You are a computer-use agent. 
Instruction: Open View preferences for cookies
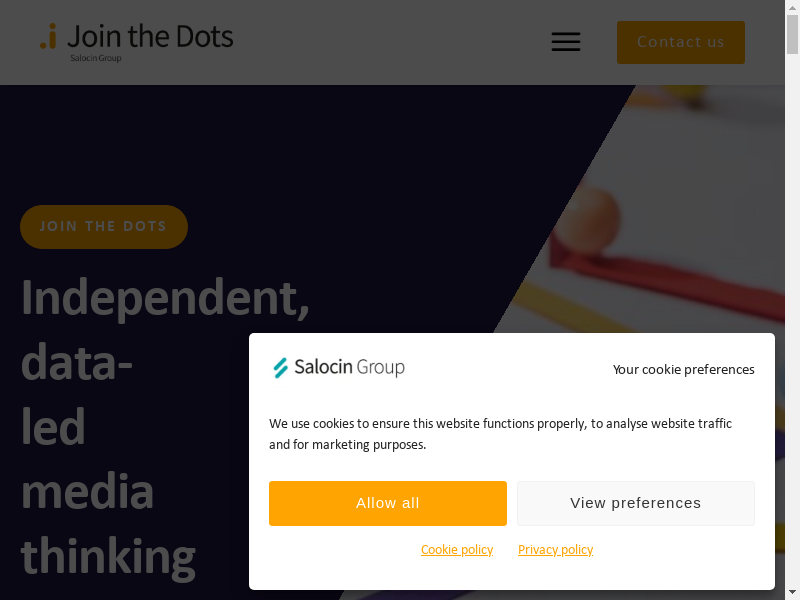[636, 503]
